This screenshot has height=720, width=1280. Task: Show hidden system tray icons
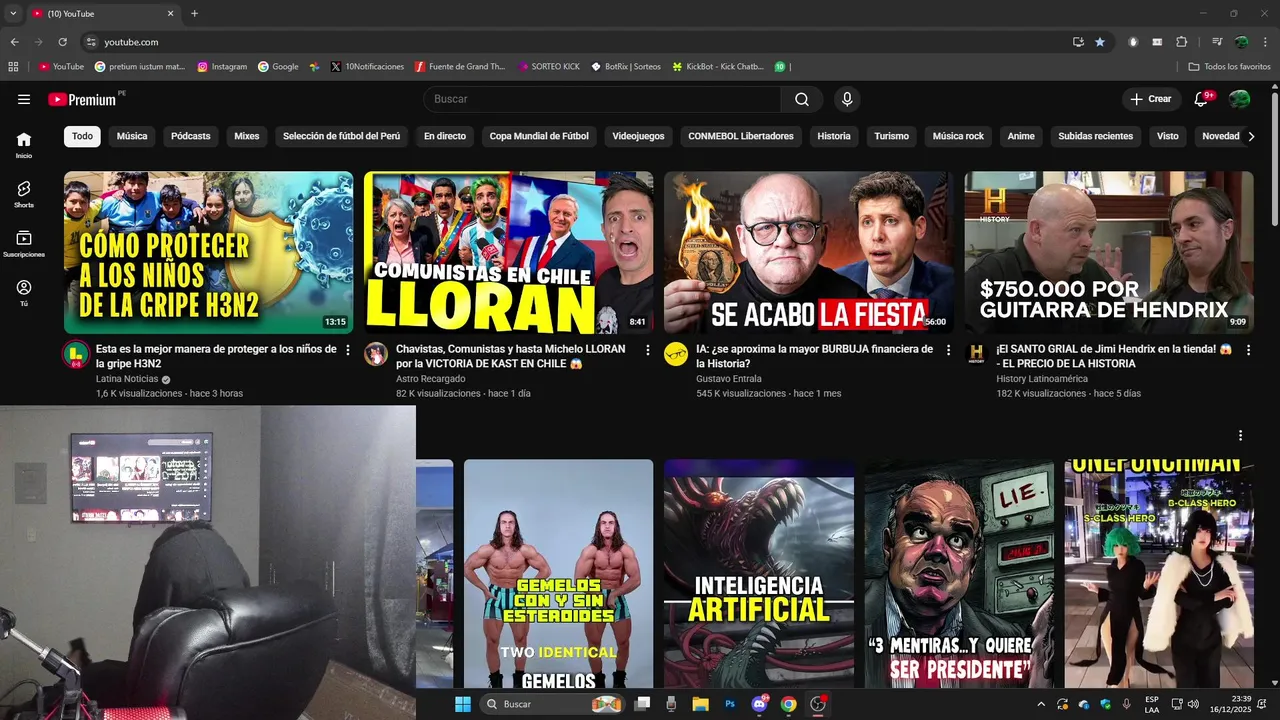point(1041,704)
